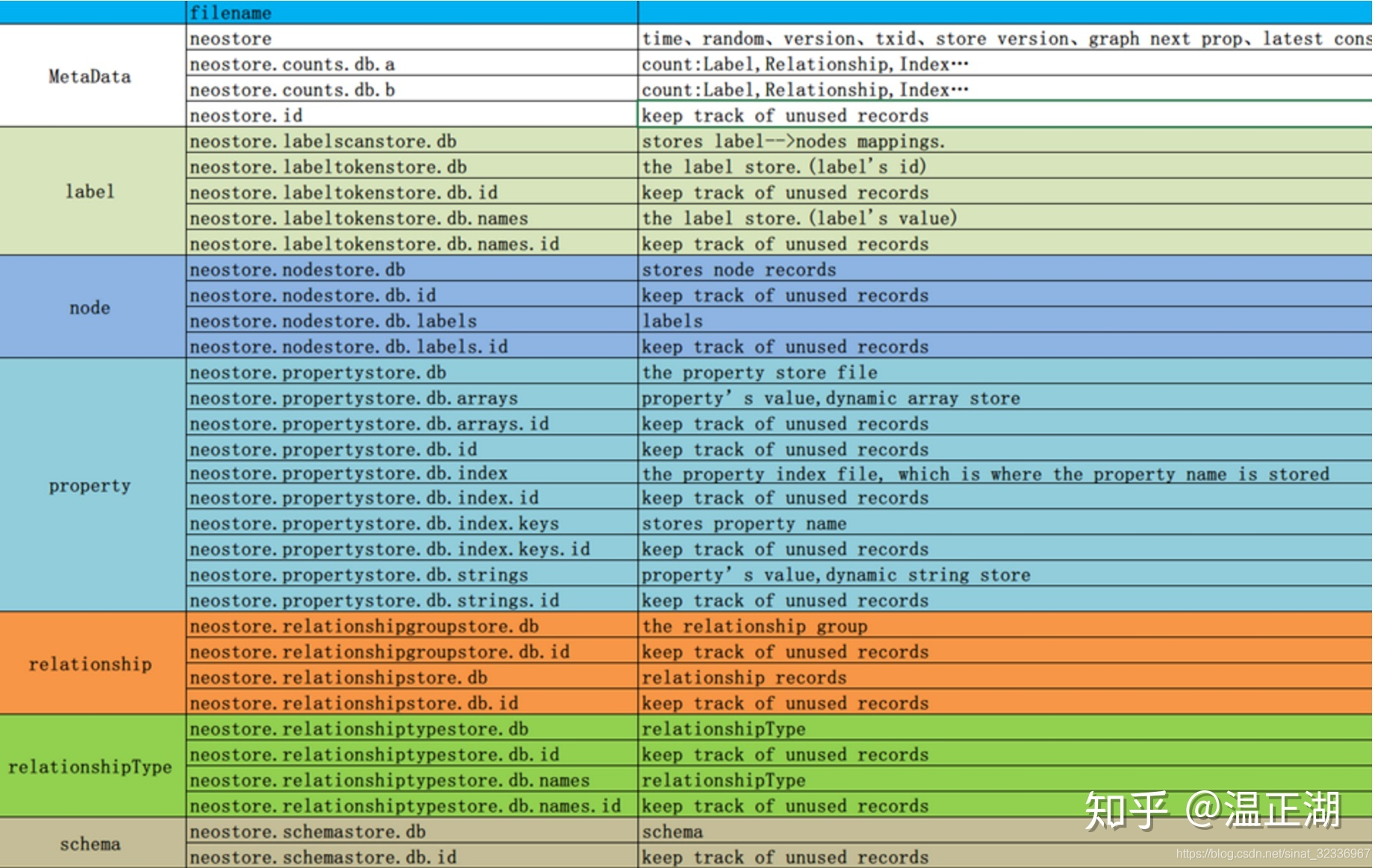Image resolution: width=1378 pixels, height=868 pixels.
Task: Click 'the label store. (label's id)' cell
Action: 1005,167
